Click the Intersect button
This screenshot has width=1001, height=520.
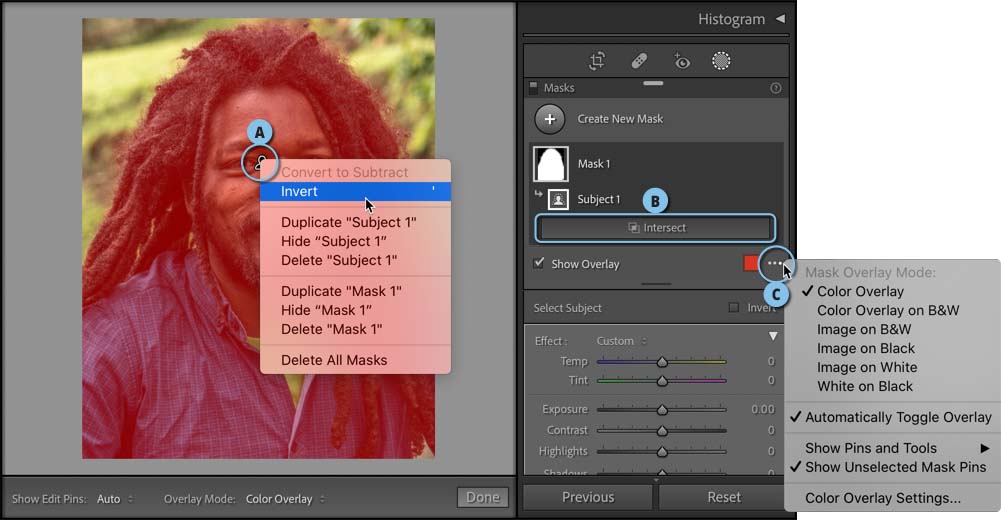point(656,228)
